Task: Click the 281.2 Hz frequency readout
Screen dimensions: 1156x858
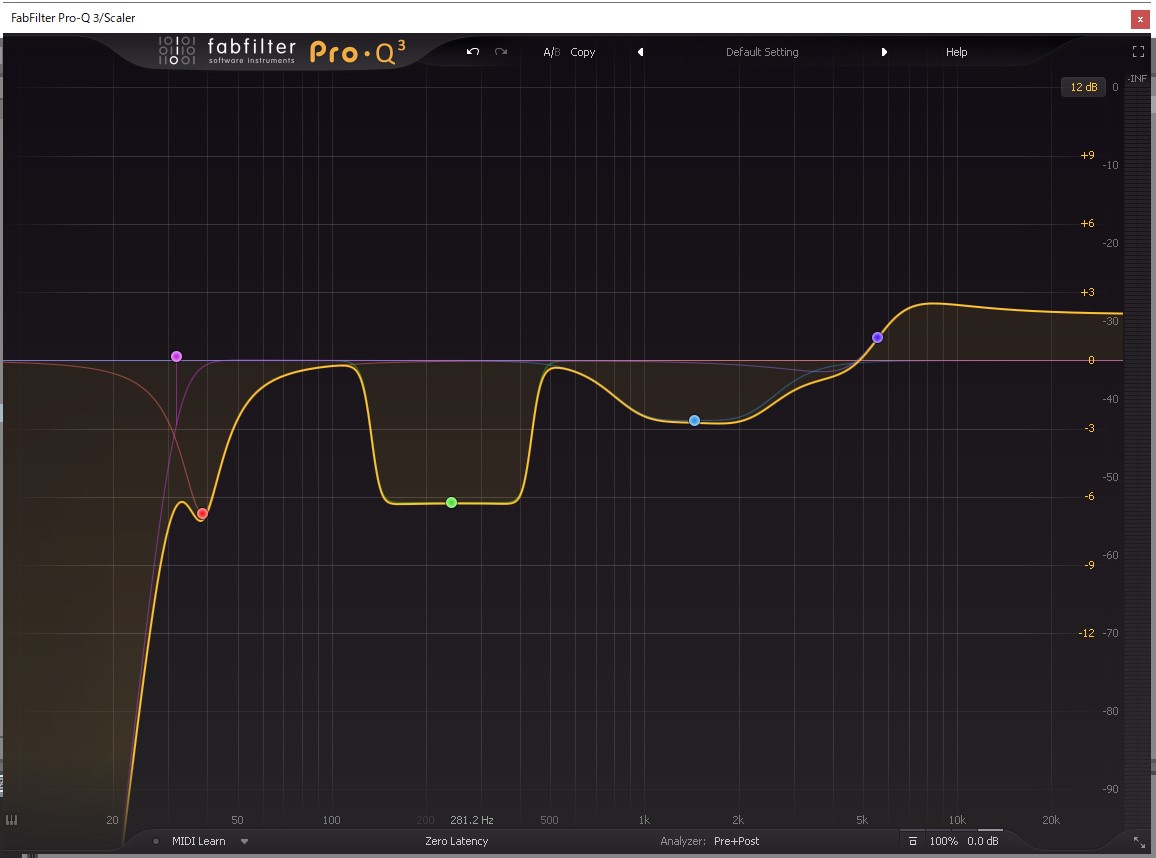Action: tap(472, 820)
